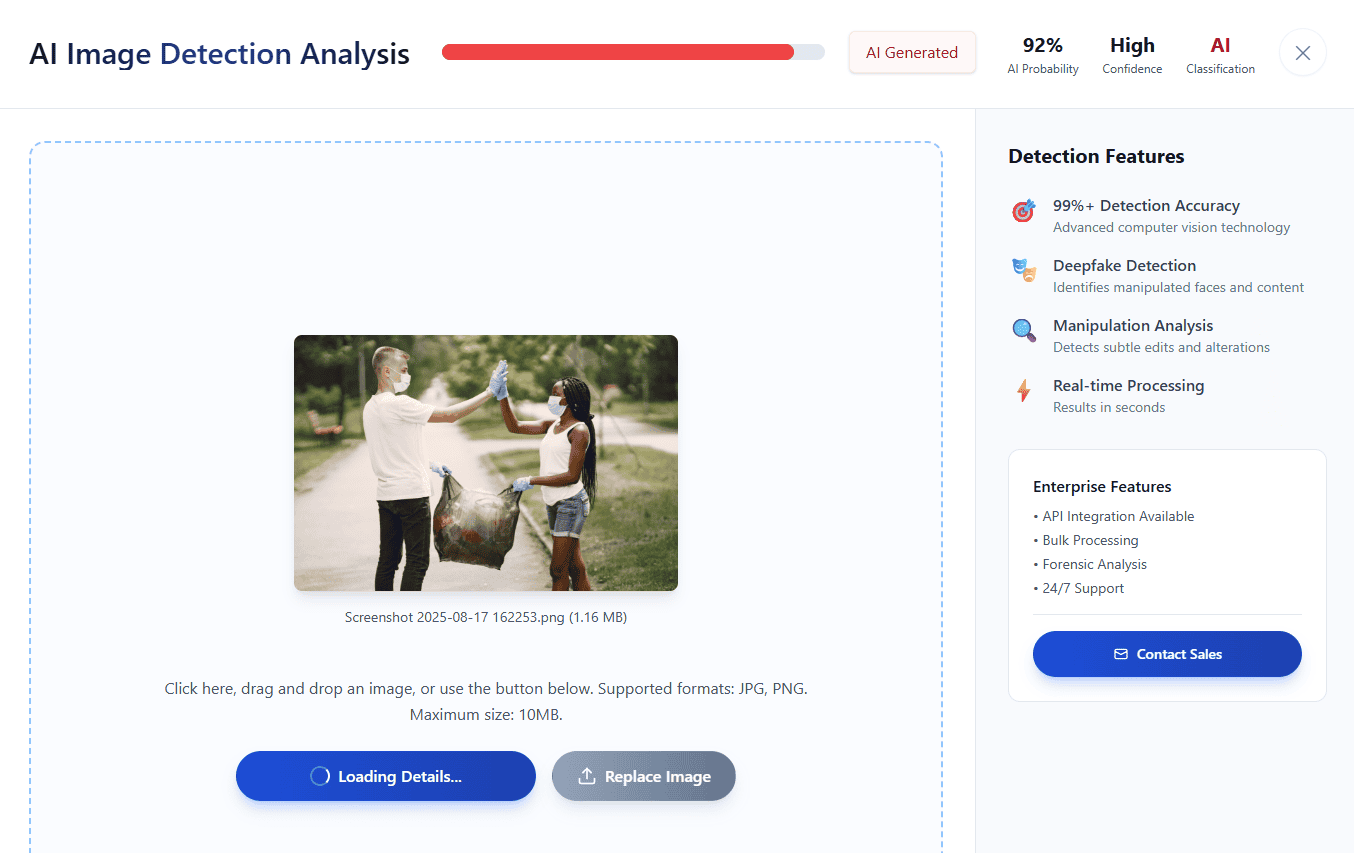The height and width of the screenshot is (853, 1354).
Task: Click the 24/7 Support list item
Action: [x=1079, y=588]
